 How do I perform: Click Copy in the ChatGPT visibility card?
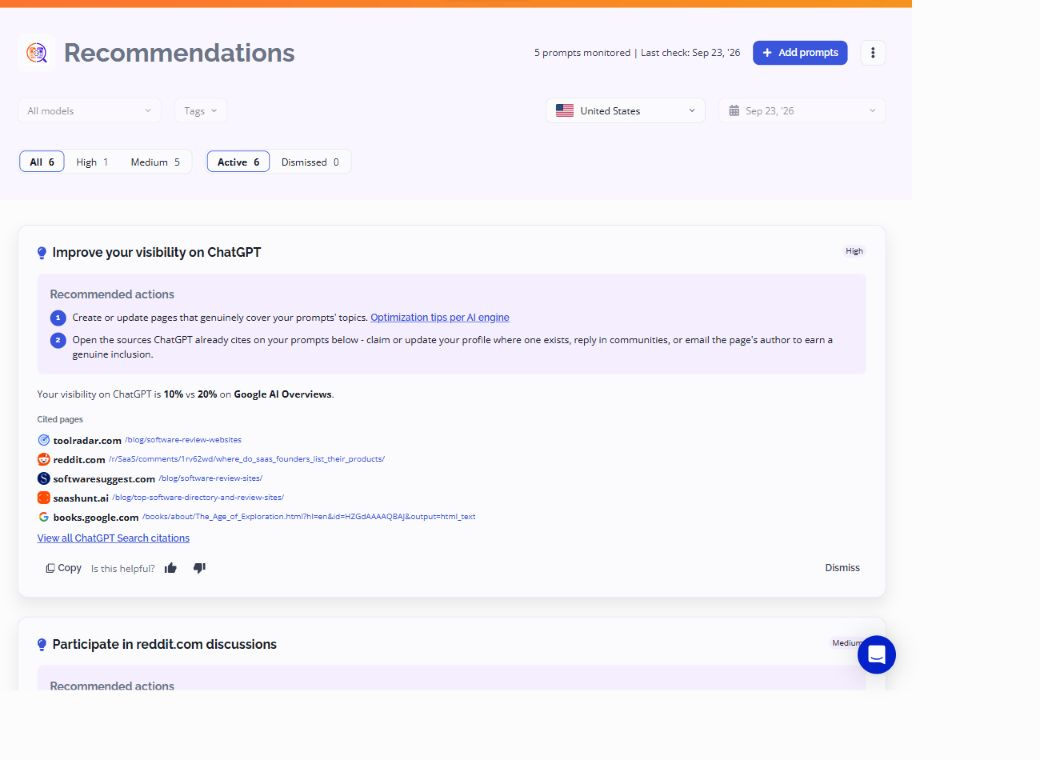(64, 568)
